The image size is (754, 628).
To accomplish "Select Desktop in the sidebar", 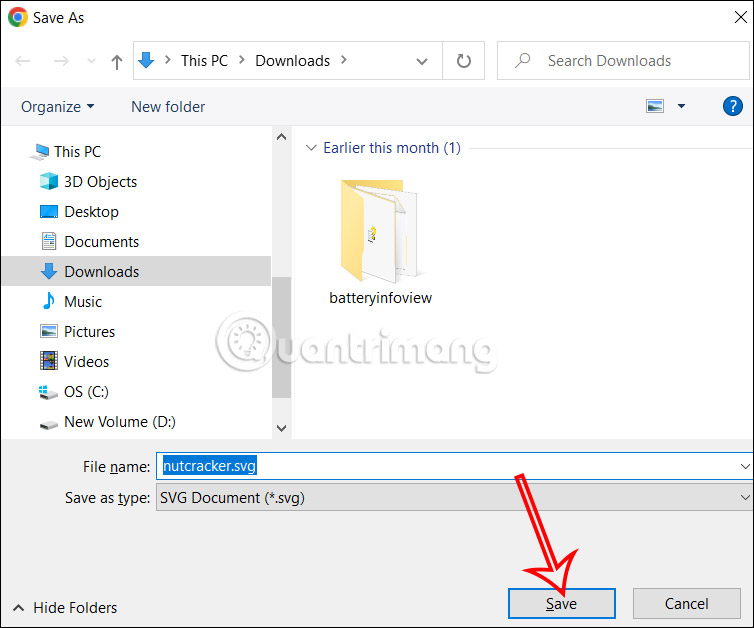I will (x=91, y=212).
